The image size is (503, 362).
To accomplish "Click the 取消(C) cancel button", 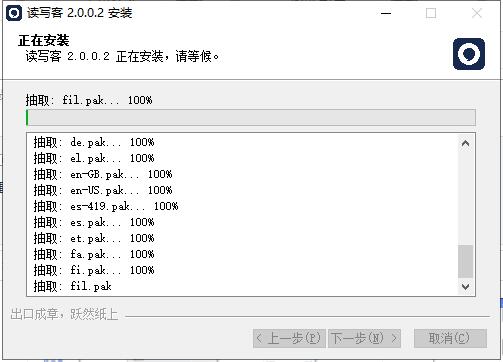I will (450, 338).
